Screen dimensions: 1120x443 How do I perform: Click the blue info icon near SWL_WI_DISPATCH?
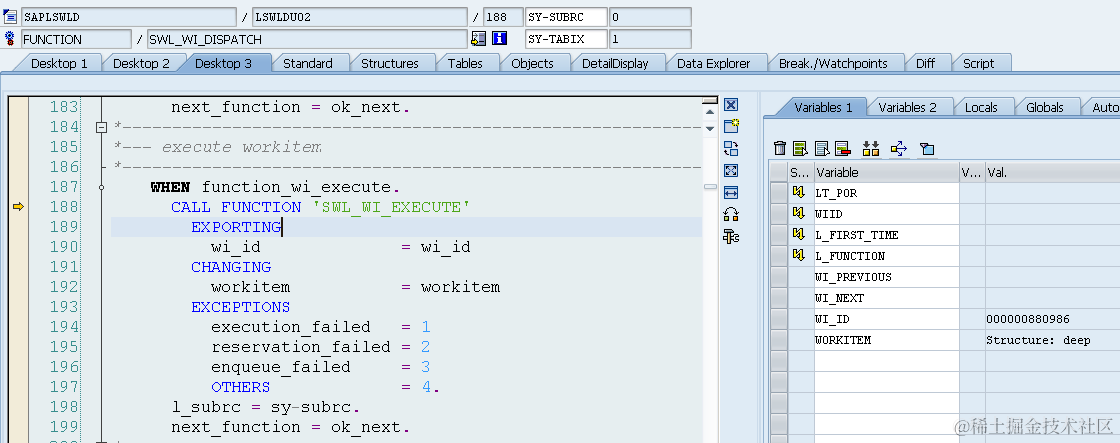[500, 39]
